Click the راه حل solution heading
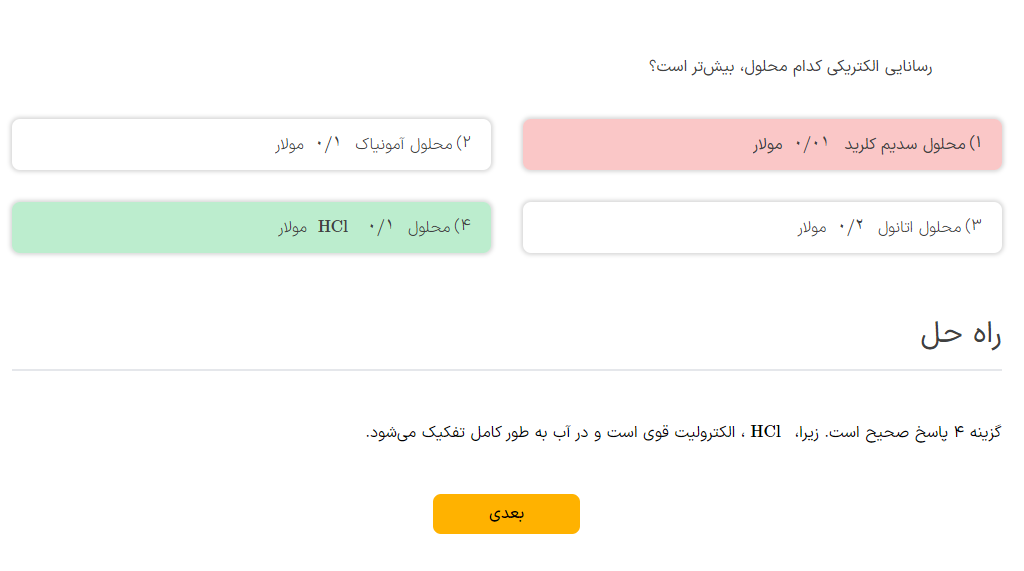1024x571 pixels. [960, 335]
